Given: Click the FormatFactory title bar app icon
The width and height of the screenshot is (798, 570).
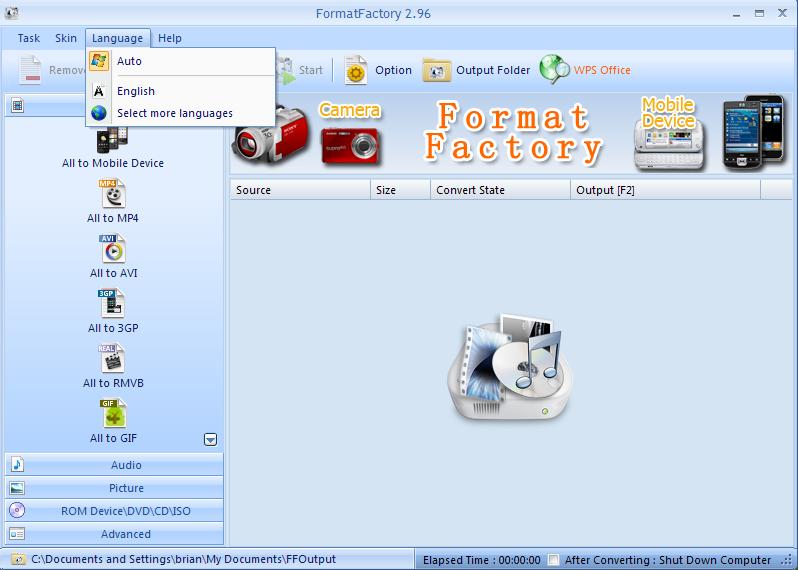Looking at the screenshot, I should click(x=11, y=13).
